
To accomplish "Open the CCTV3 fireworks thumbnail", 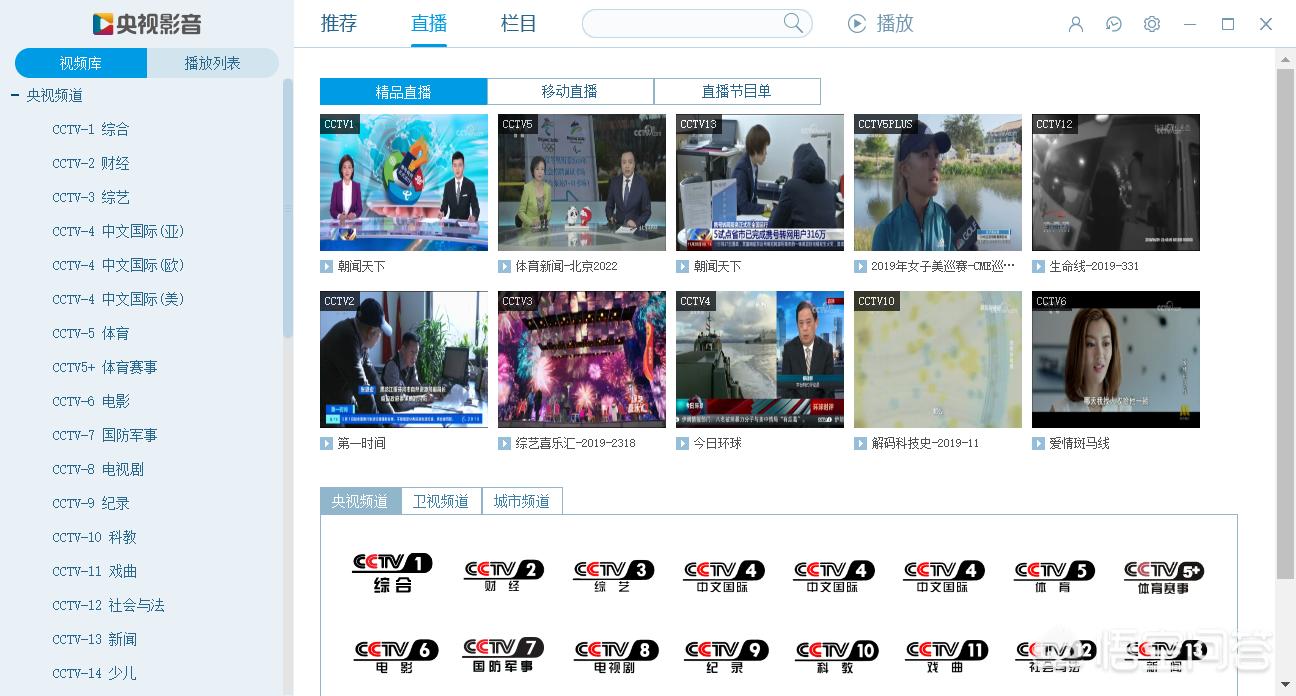I will point(582,359).
